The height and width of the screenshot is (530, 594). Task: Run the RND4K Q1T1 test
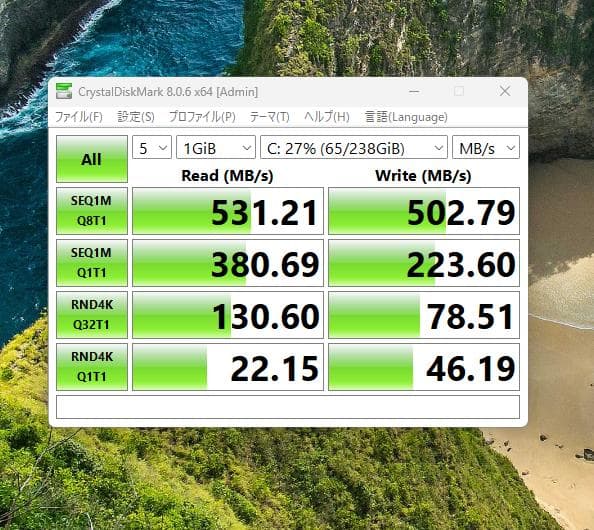[x=92, y=367]
